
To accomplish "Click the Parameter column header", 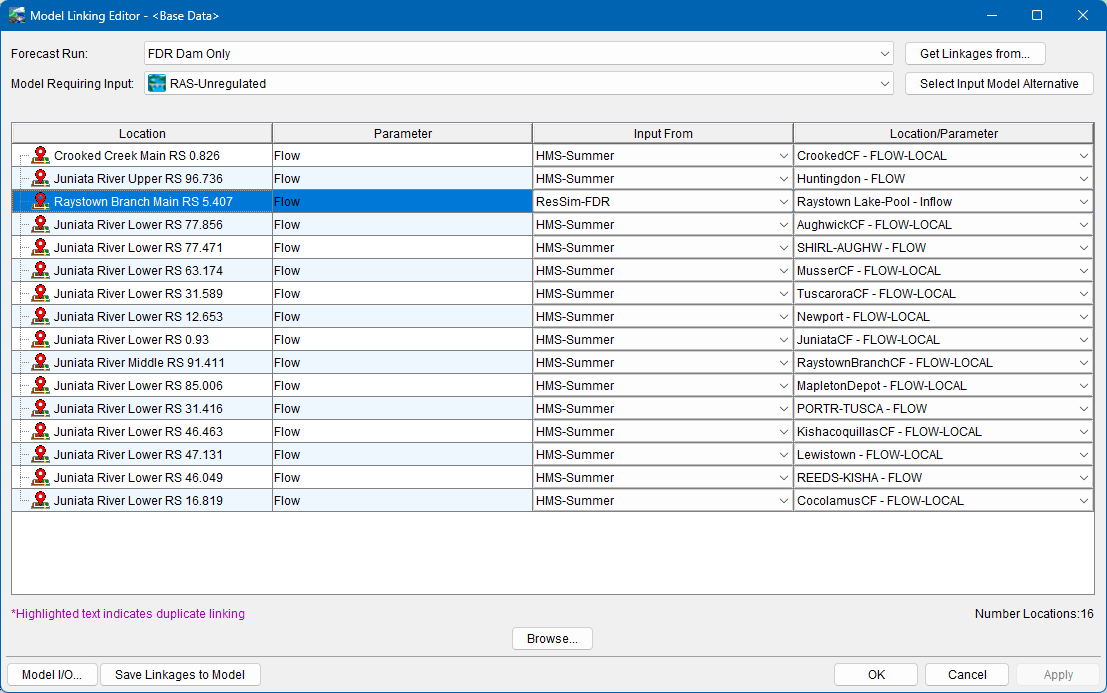I will pos(400,133).
